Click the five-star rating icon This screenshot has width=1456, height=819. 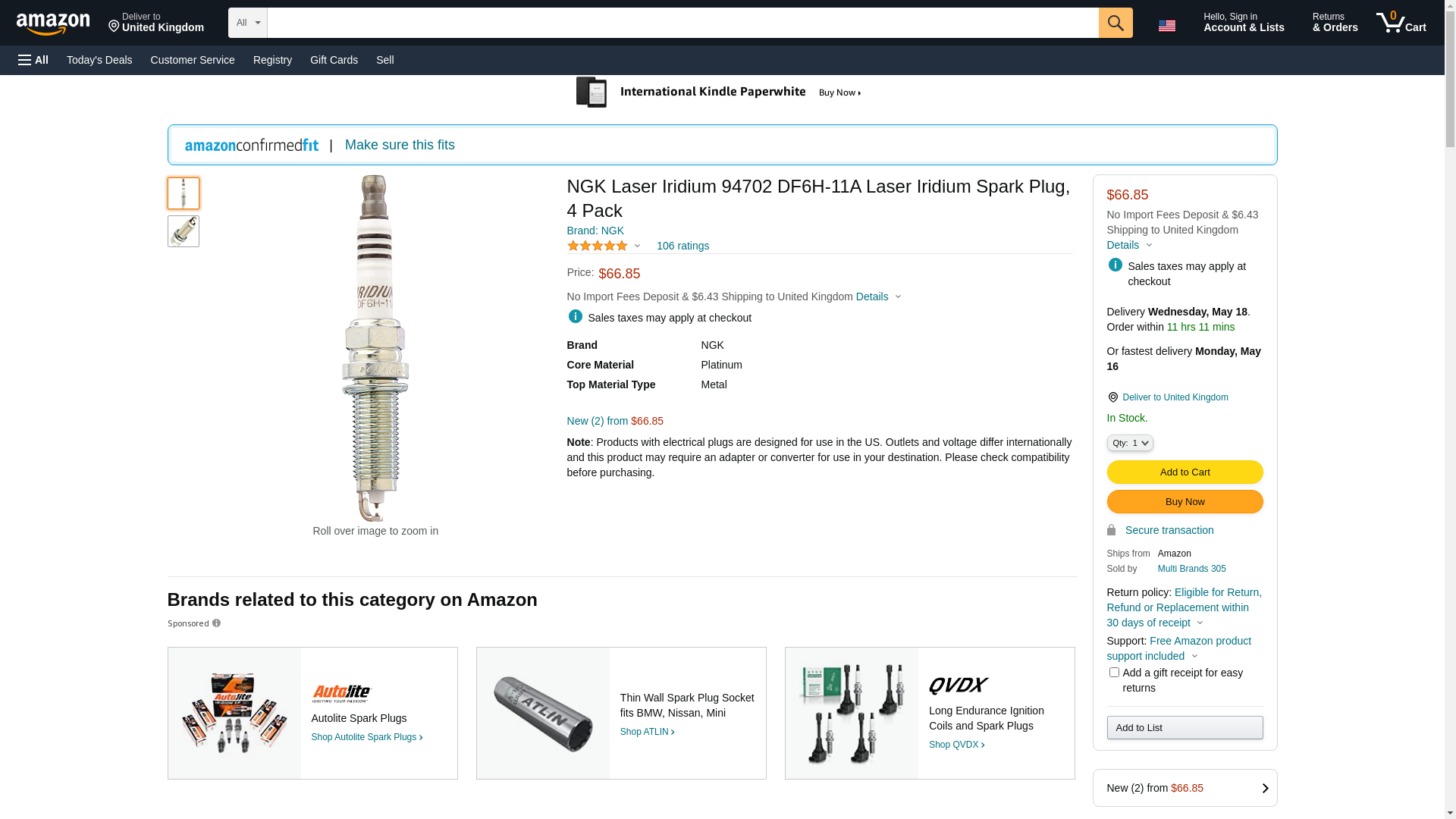[x=598, y=246]
